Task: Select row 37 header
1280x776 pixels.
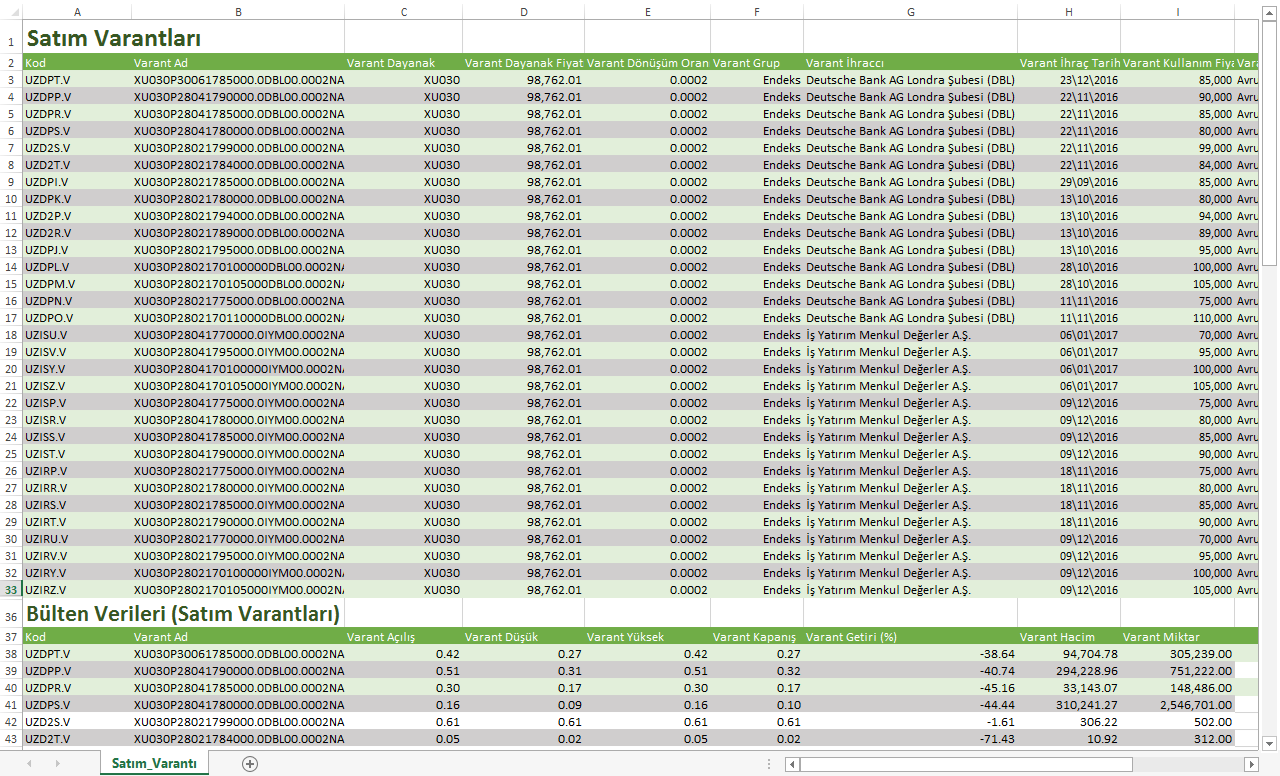Action: [11, 637]
